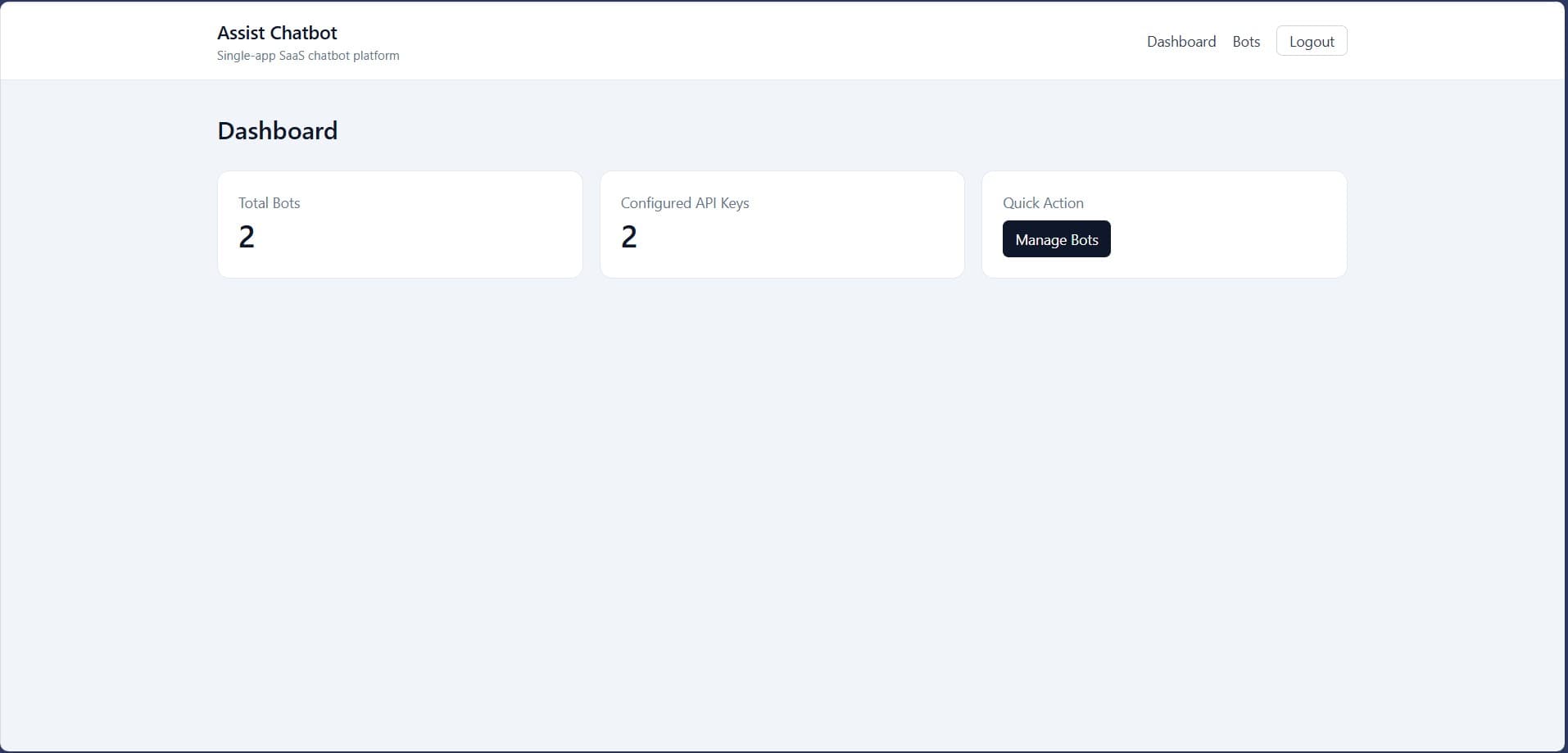The image size is (1568, 753).
Task: Click the Configured API Keys label
Action: click(685, 202)
